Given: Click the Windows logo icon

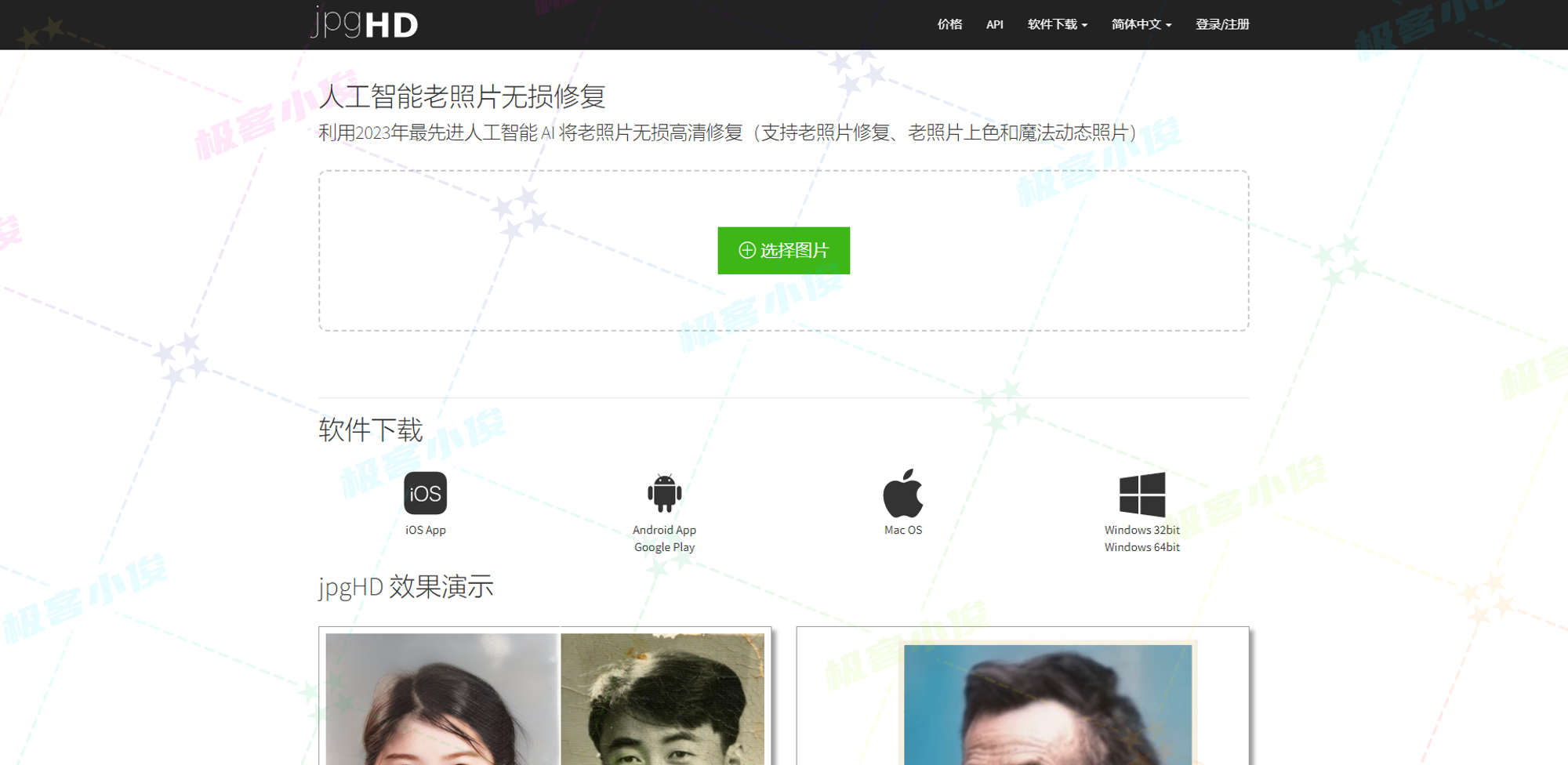Looking at the screenshot, I should coord(1142,494).
